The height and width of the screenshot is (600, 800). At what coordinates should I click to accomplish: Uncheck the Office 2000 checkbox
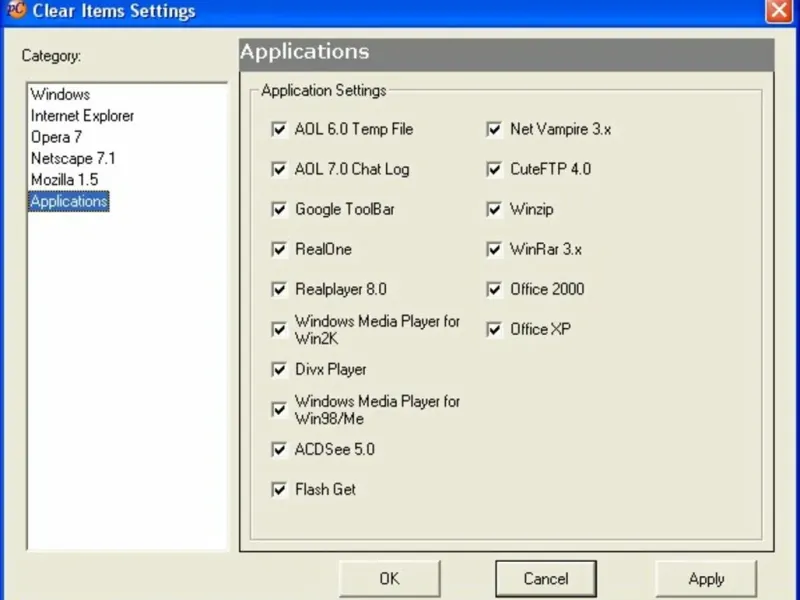coord(494,289)
